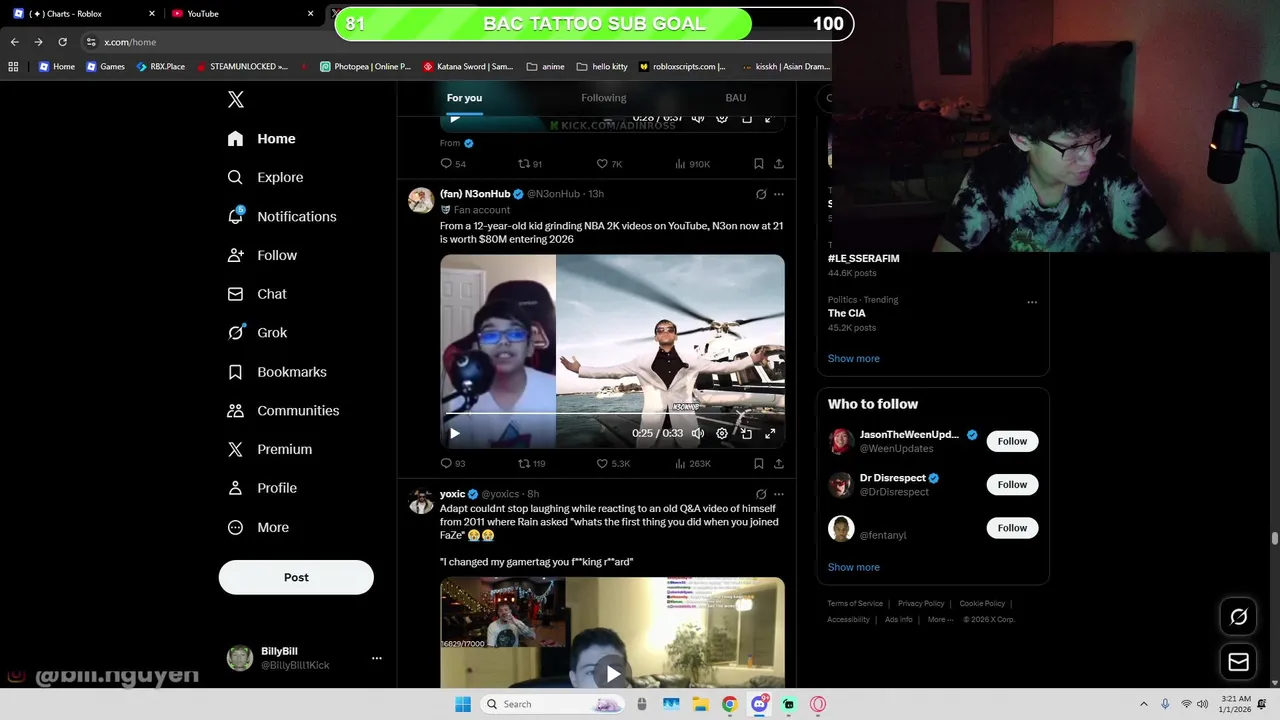This screenshot has height=720, width=1280.
Task: Bookmark the post with 910K views
Action: pos(759,164)
